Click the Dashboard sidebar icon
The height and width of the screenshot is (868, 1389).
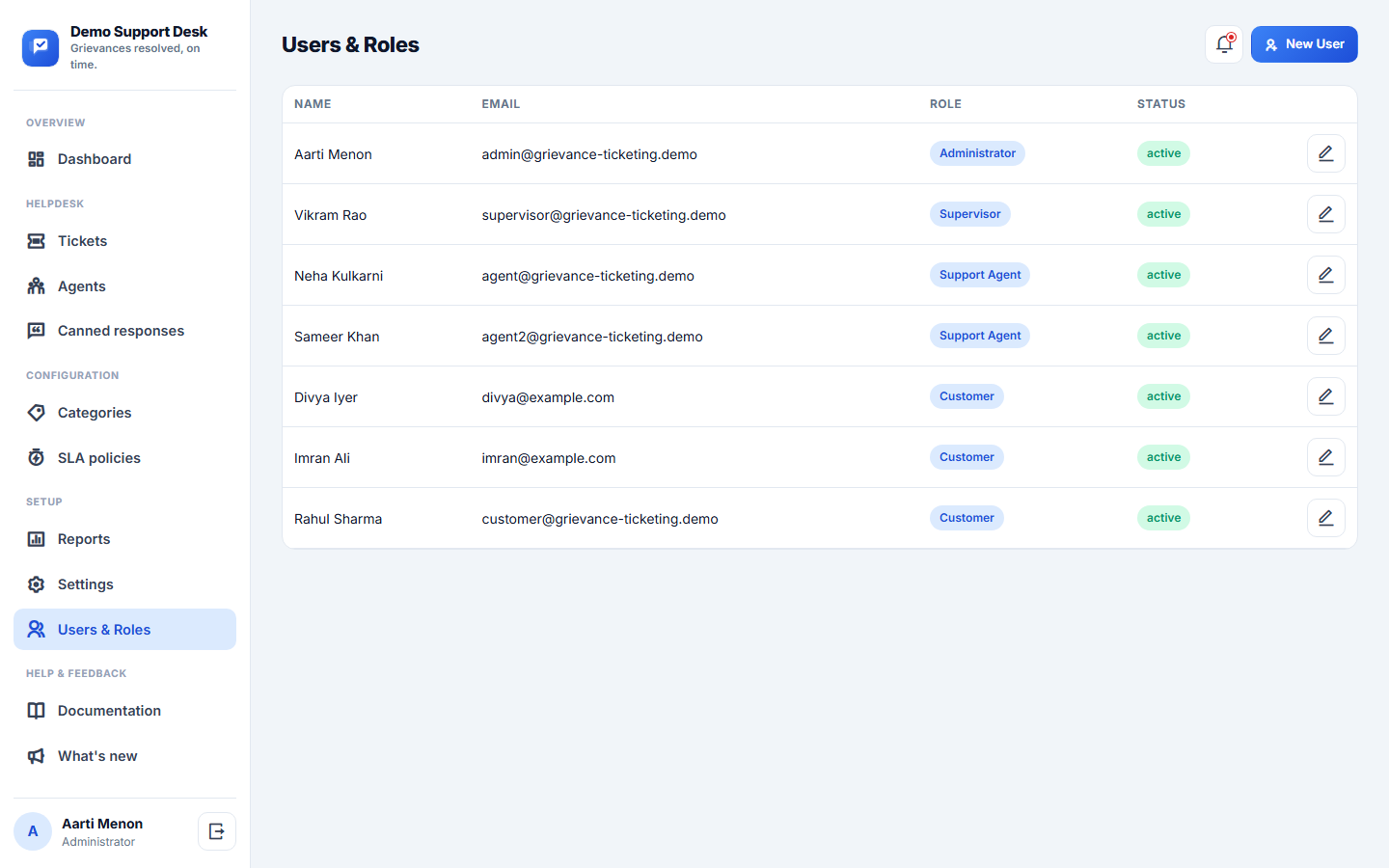coord(37,159)
